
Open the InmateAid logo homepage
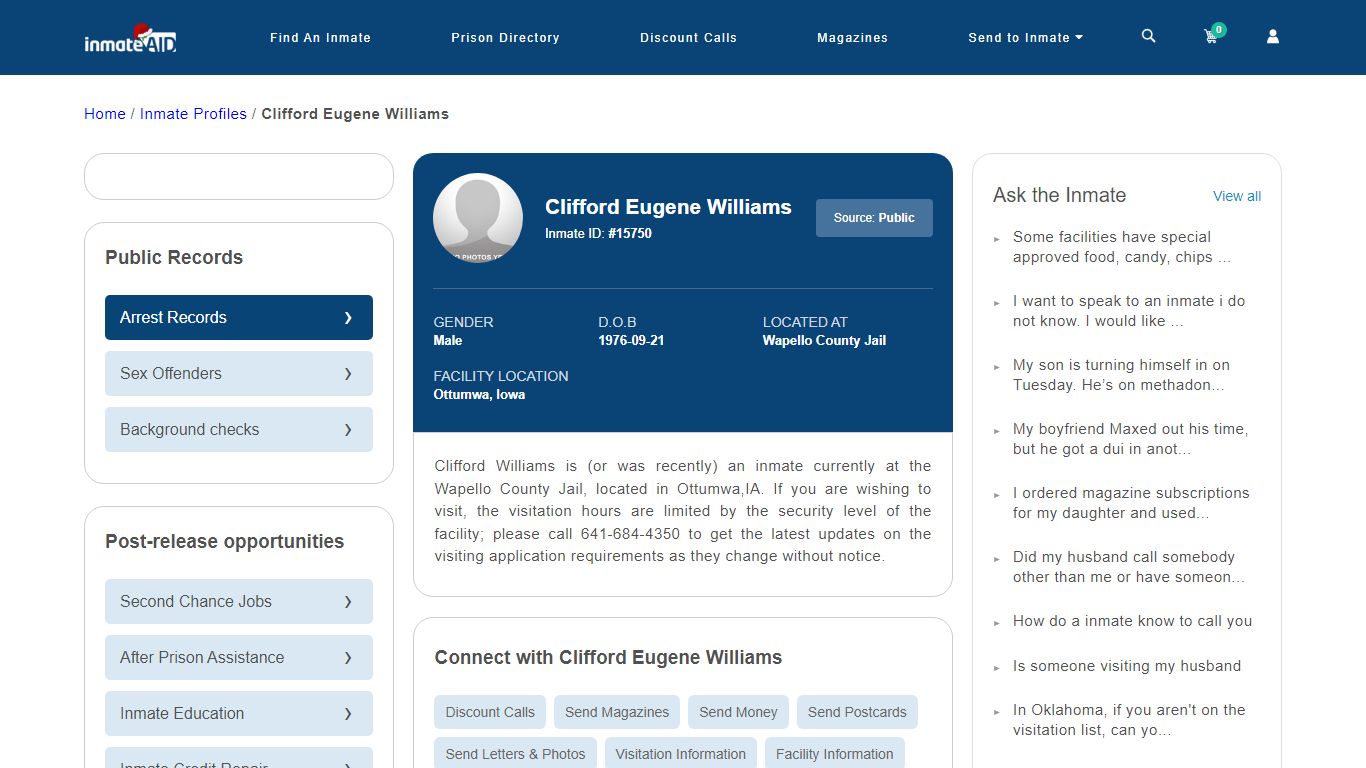(130, 38)
